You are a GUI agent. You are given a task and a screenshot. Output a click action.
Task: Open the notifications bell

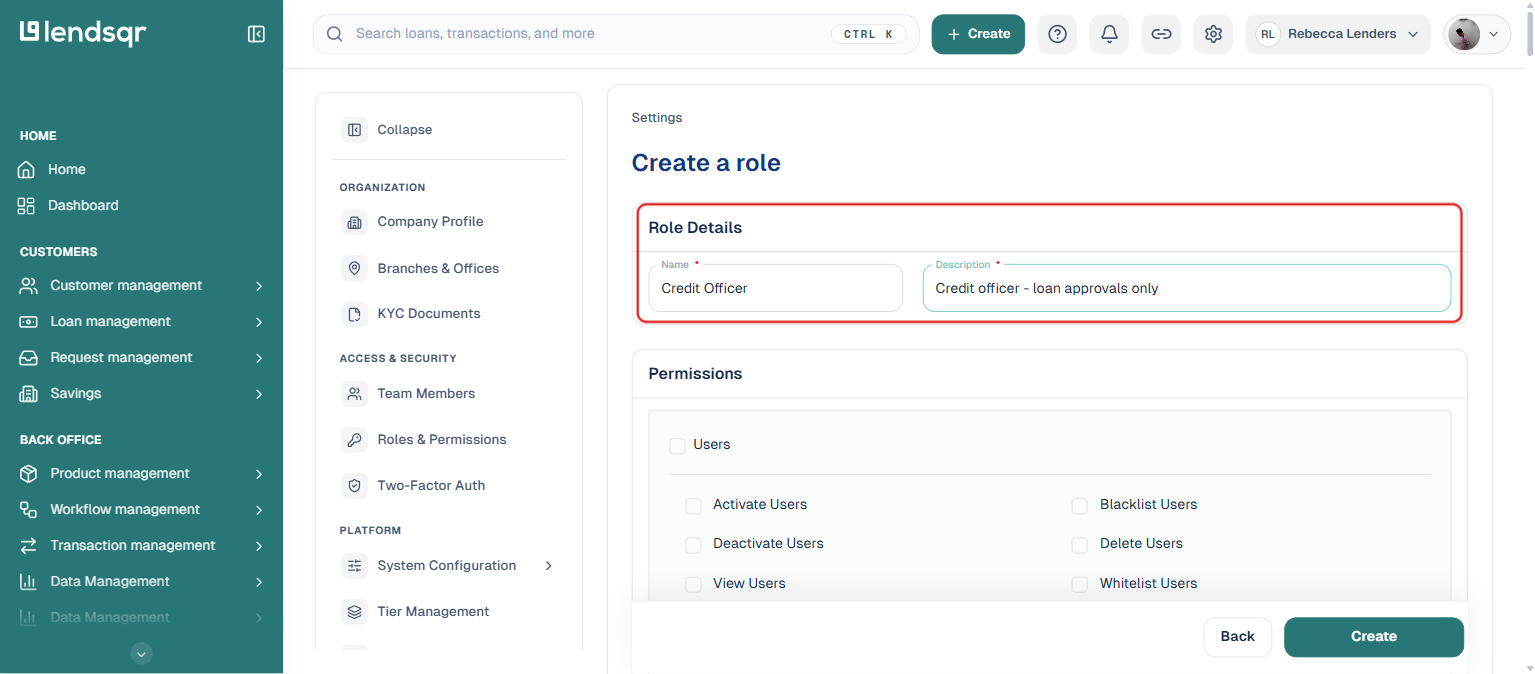pyautogui.click(x=1109, y=34)
